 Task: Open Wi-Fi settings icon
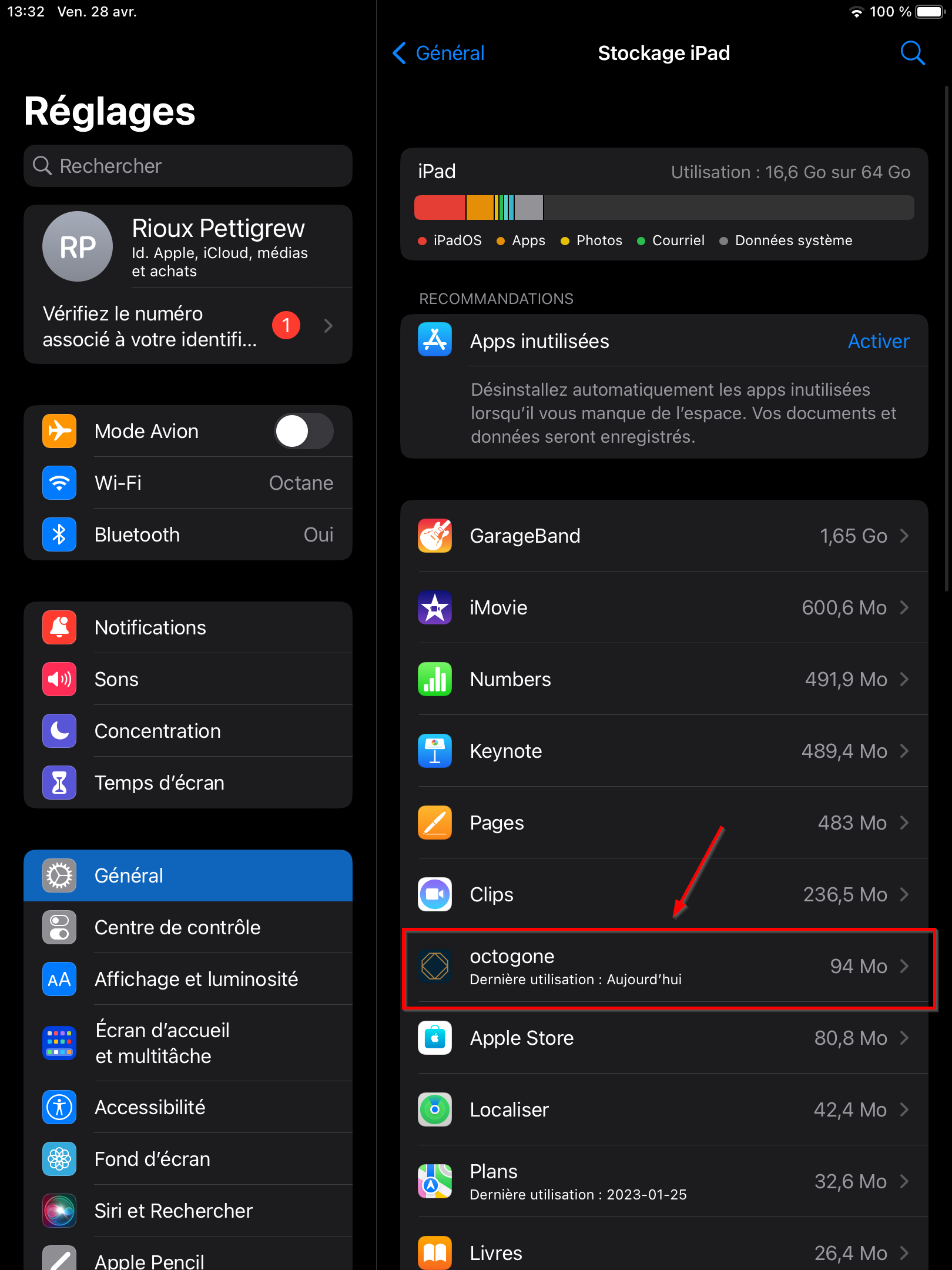point(59,483)
